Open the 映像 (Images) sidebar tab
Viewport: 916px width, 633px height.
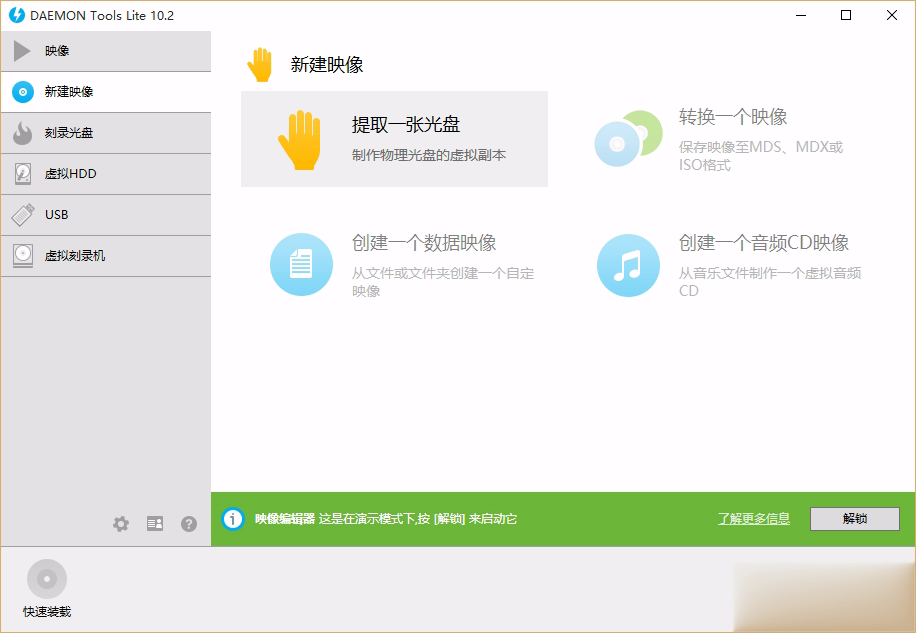pos(106,51)
